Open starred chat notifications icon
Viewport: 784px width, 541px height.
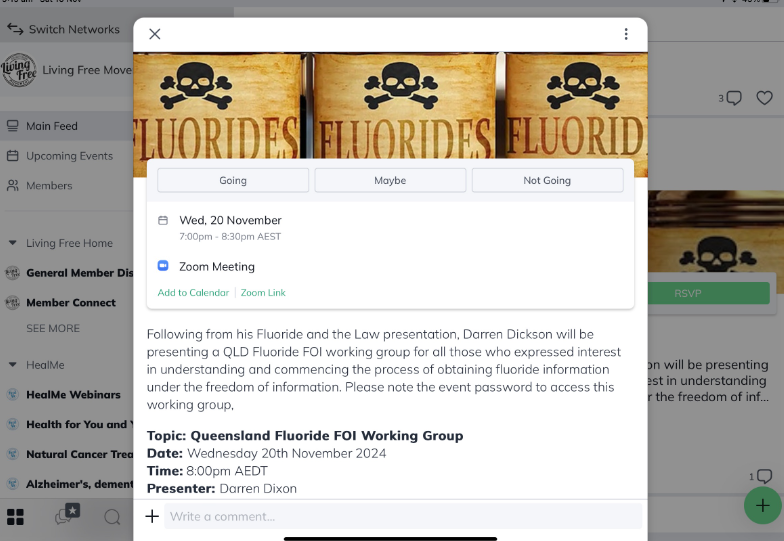click(x=67, y=514)
